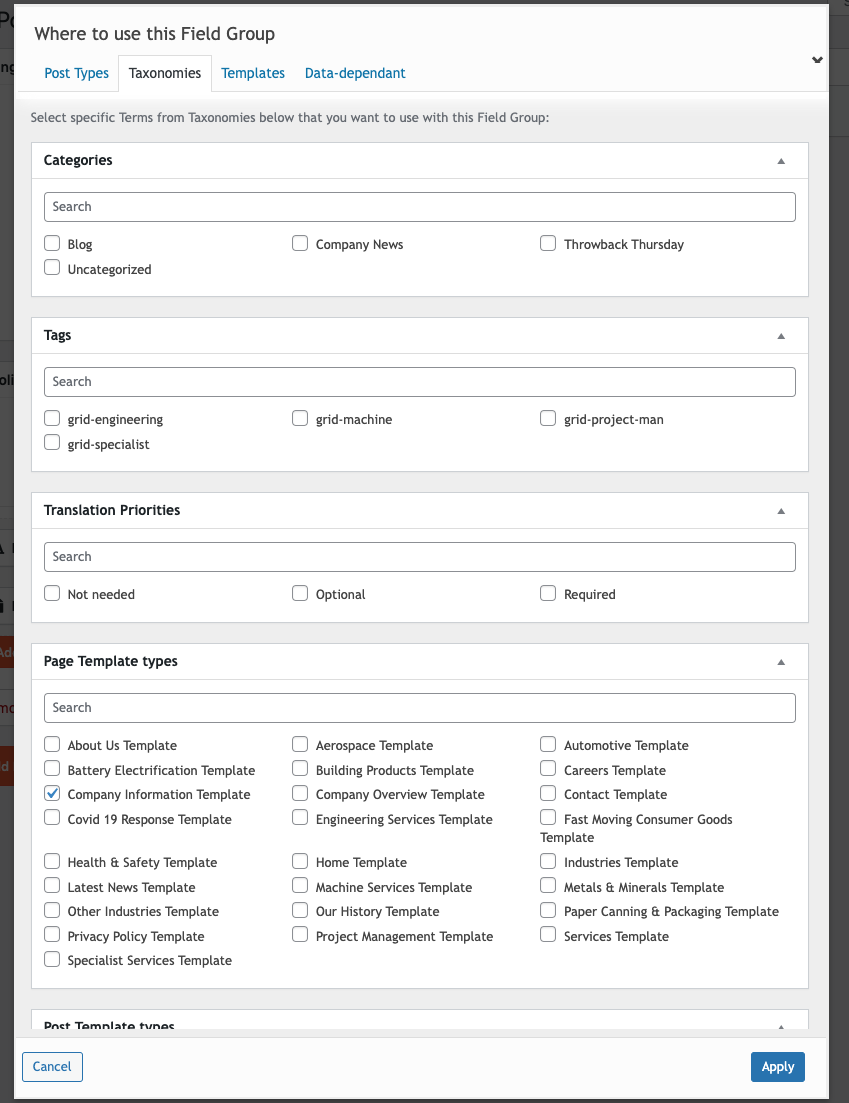
Task: Check Other Industries Template
Action: pos(52,910)
